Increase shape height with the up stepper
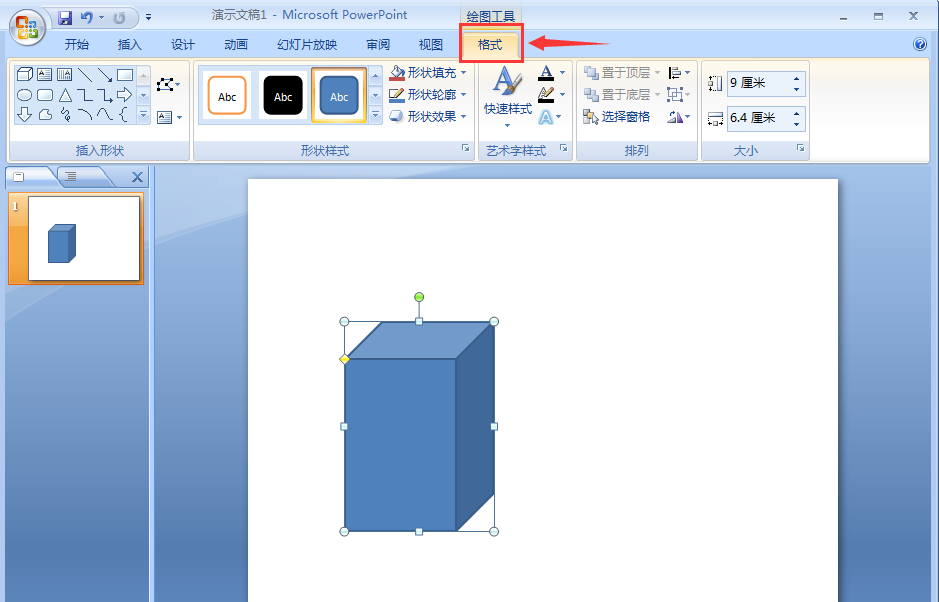 [x=797, y=78]
